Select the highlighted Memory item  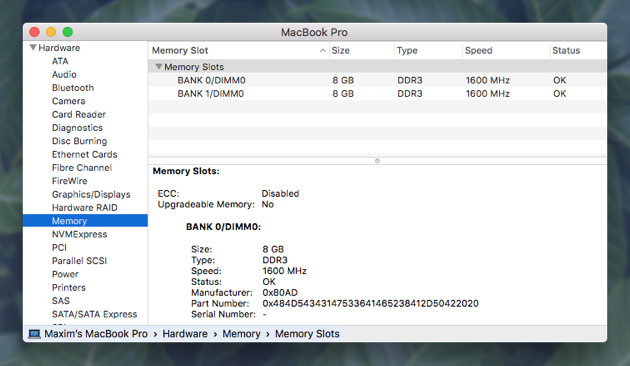tap(85, 221)
